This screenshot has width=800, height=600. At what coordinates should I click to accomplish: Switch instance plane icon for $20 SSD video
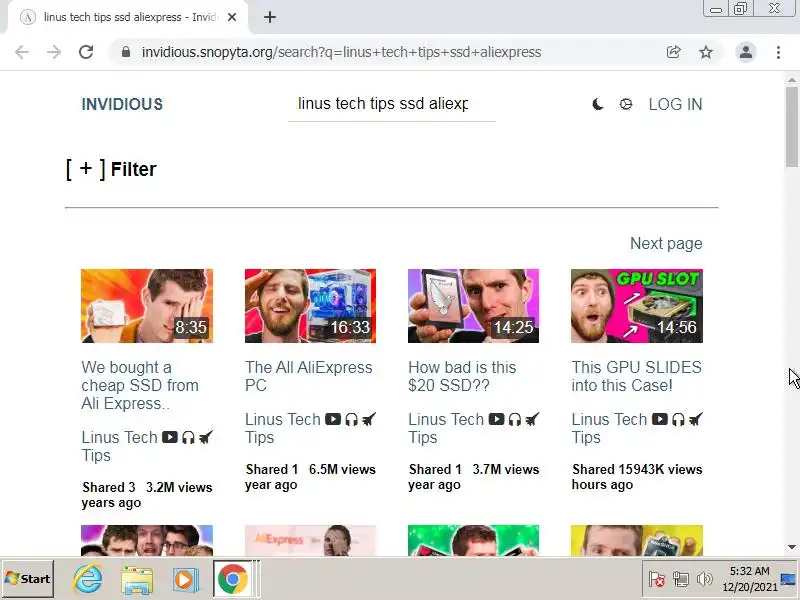tap(532, 419)
